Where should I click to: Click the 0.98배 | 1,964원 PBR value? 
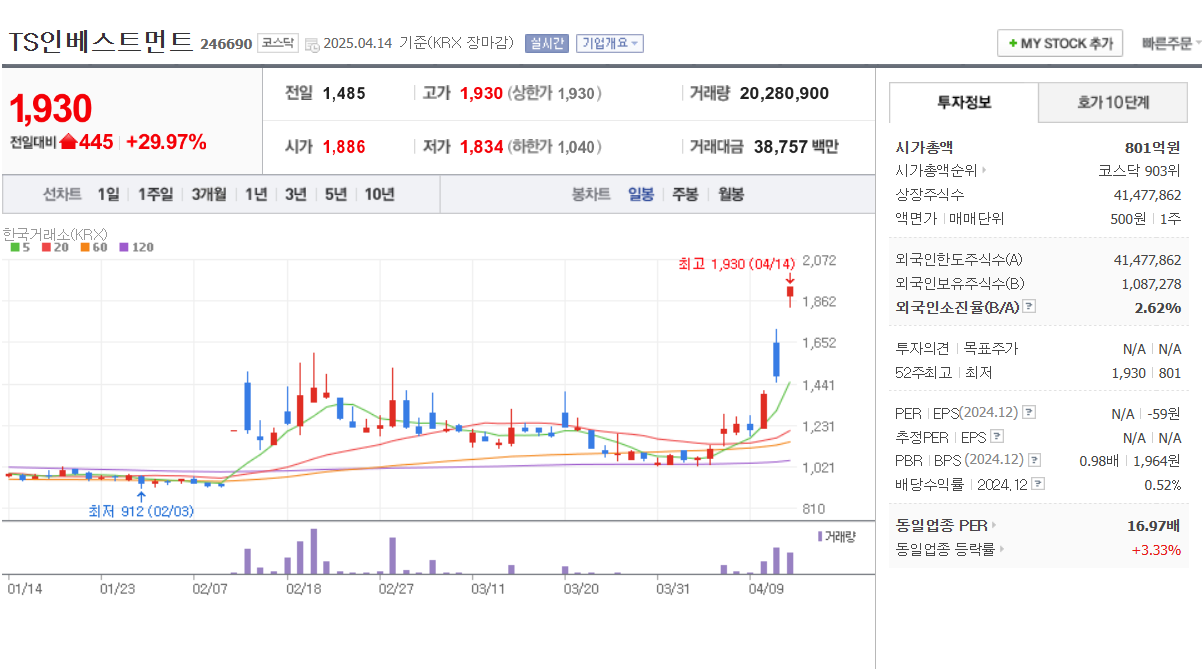point(1131,460)
